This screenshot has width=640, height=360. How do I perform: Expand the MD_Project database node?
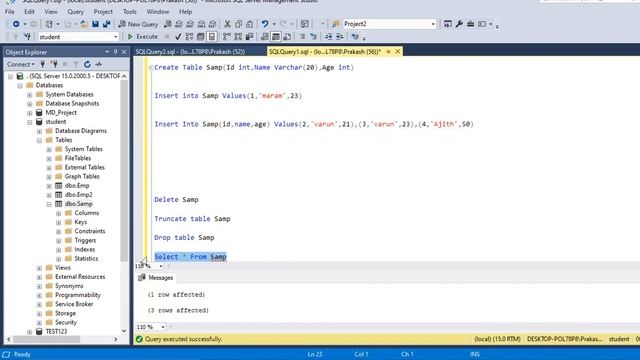30,113
